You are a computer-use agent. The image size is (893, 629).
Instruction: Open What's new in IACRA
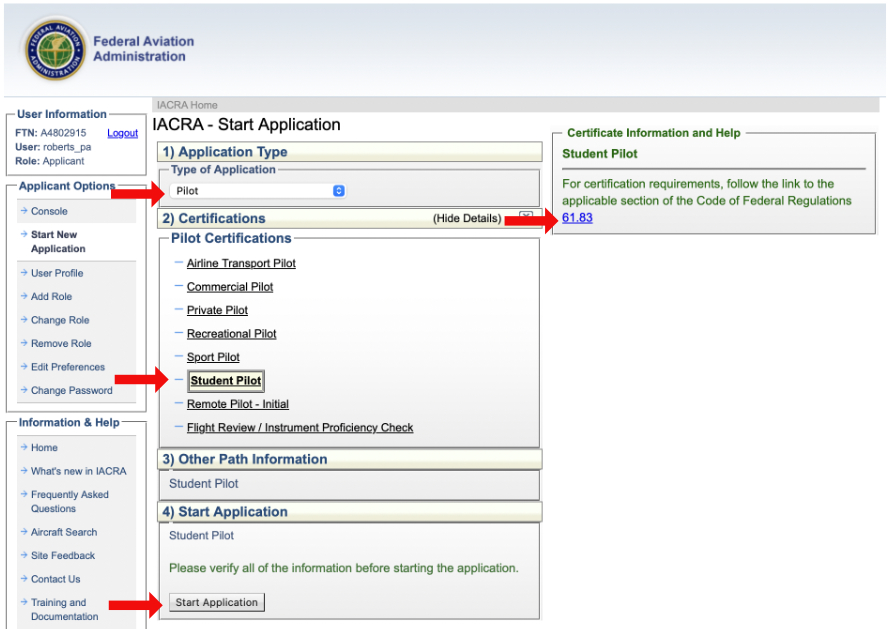tap(79, 471)
